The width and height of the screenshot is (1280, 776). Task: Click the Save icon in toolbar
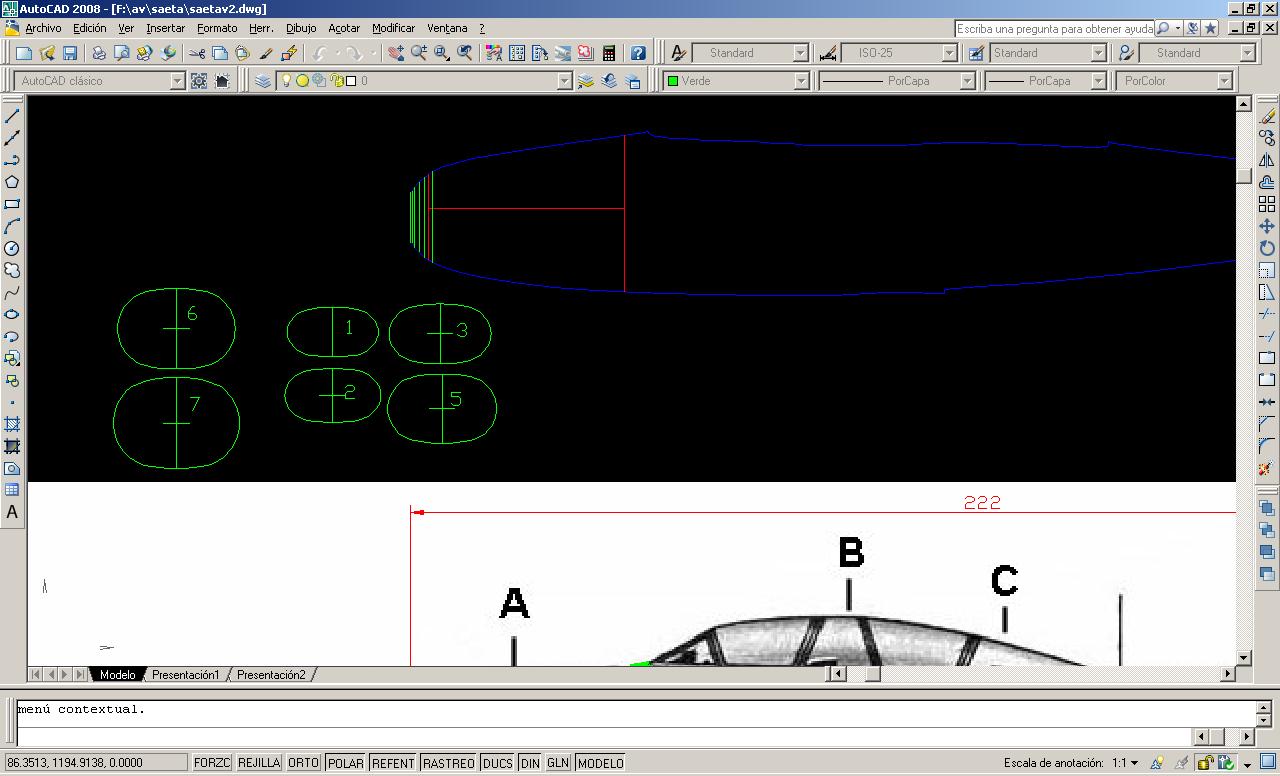point(70,53)
